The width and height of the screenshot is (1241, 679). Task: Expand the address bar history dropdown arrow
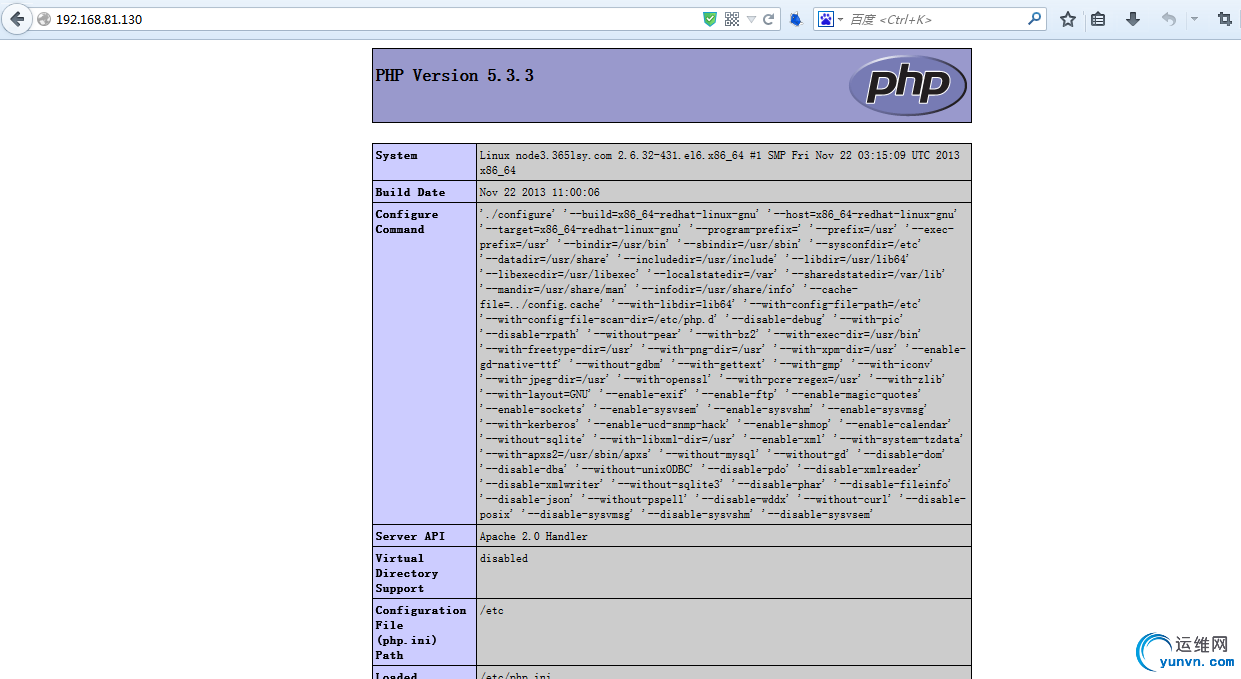click(x=752, y=19)
